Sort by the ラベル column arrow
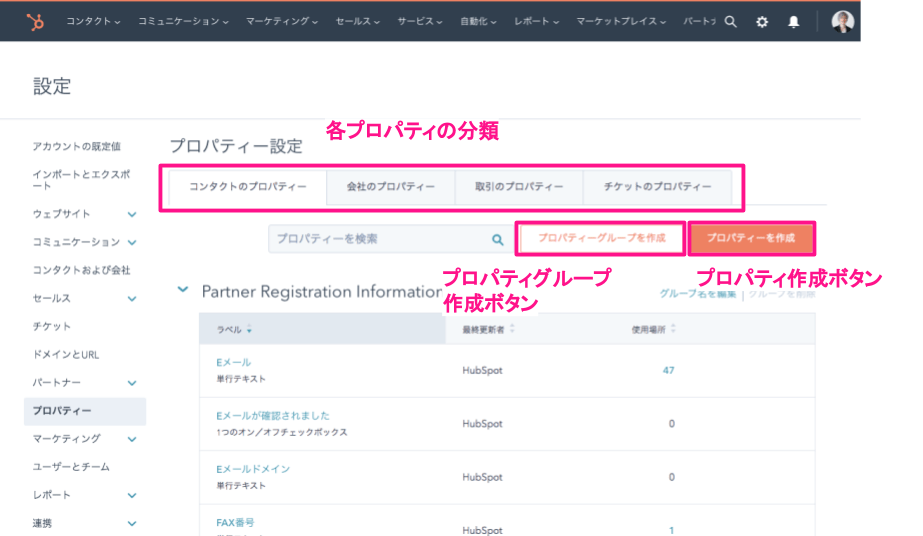The height and width of the screenshot is (536, 923). 249,330
